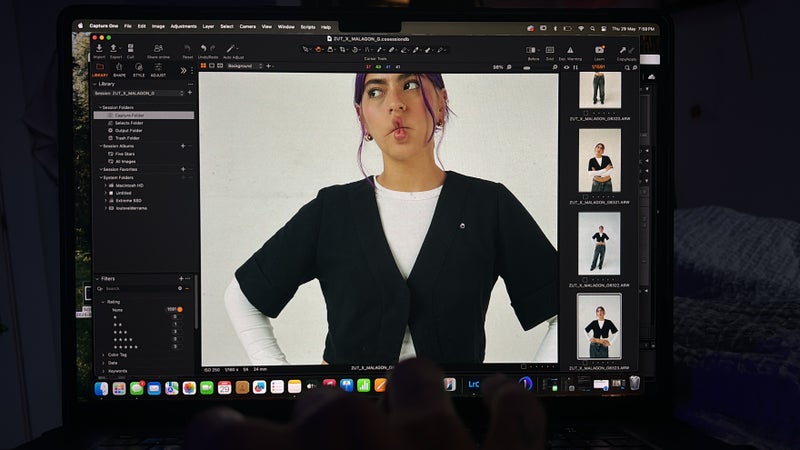Expand the Macintosh HD folder
This screenshot has width=800, height=450.
(106, 186)
